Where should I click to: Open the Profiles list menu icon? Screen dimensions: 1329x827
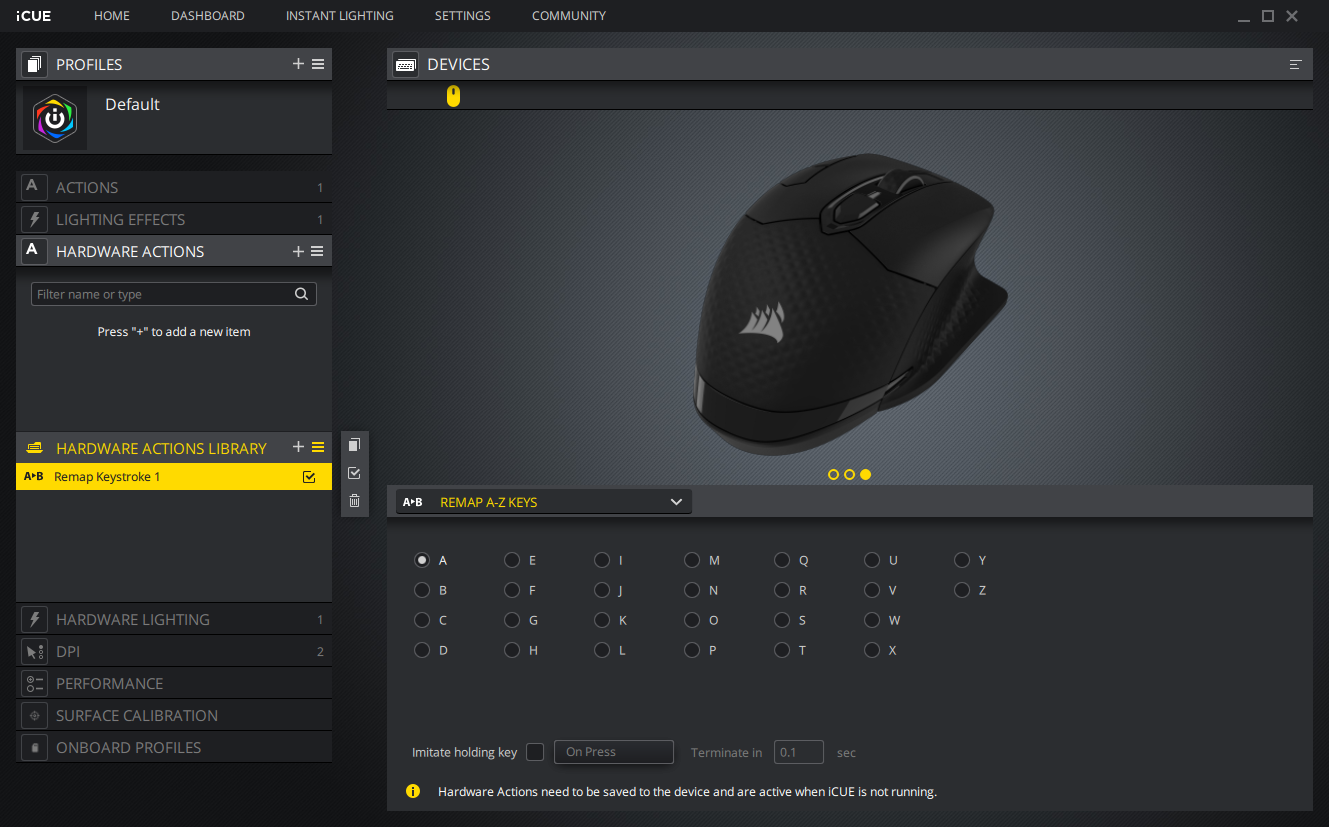318,64
